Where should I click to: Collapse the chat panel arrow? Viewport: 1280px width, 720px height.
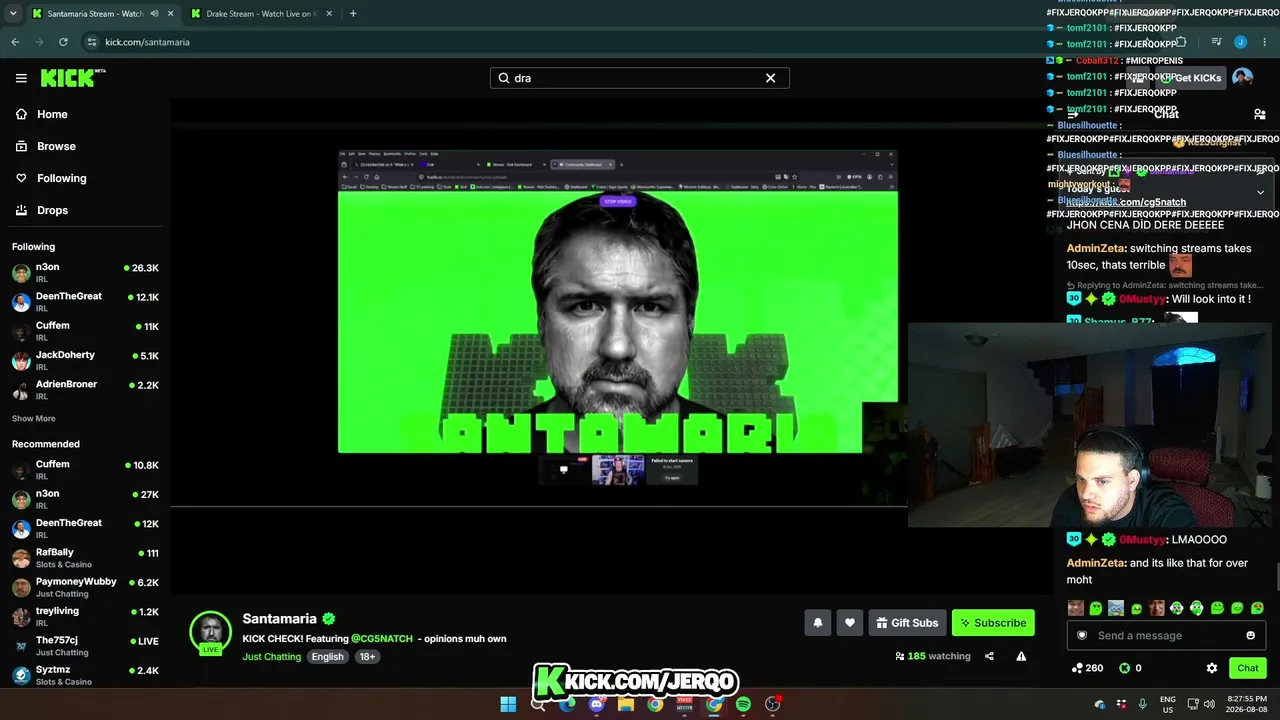click(x=1073, y=114)
